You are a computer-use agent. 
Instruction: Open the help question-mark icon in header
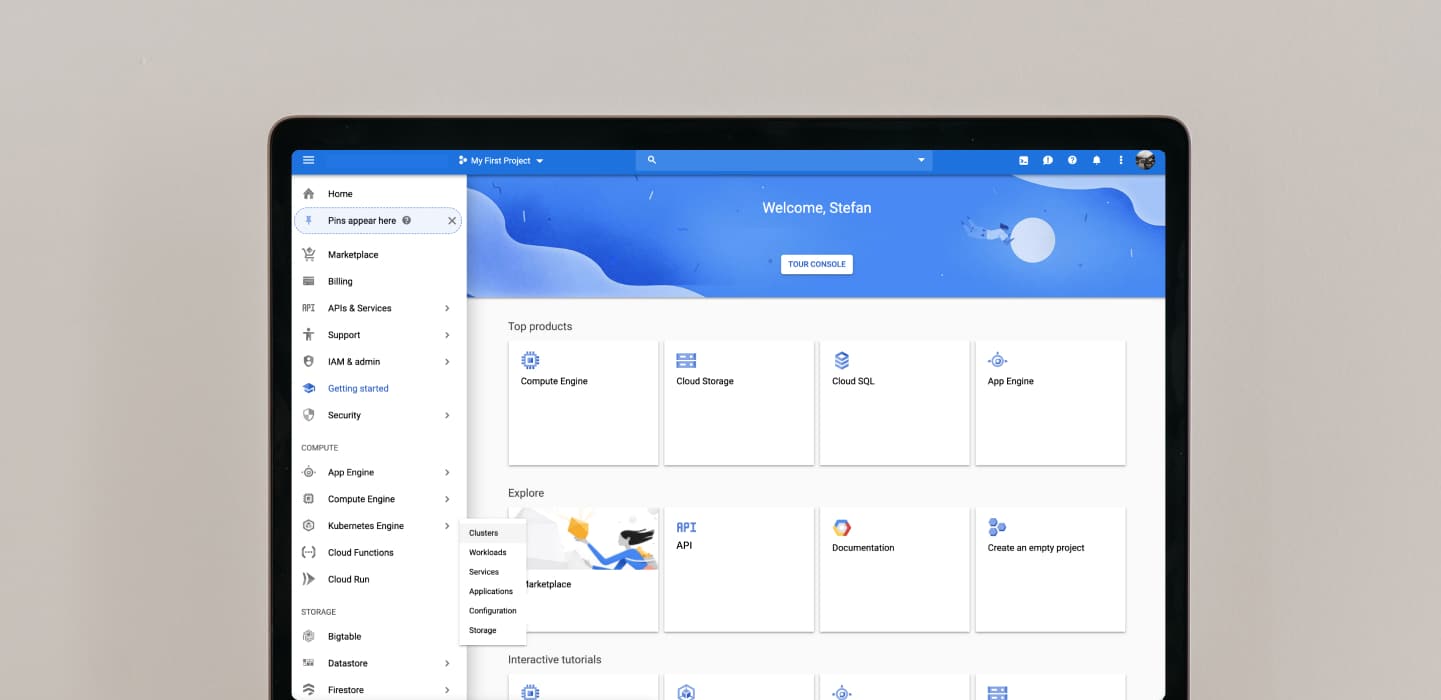[x=1072, y=160]
